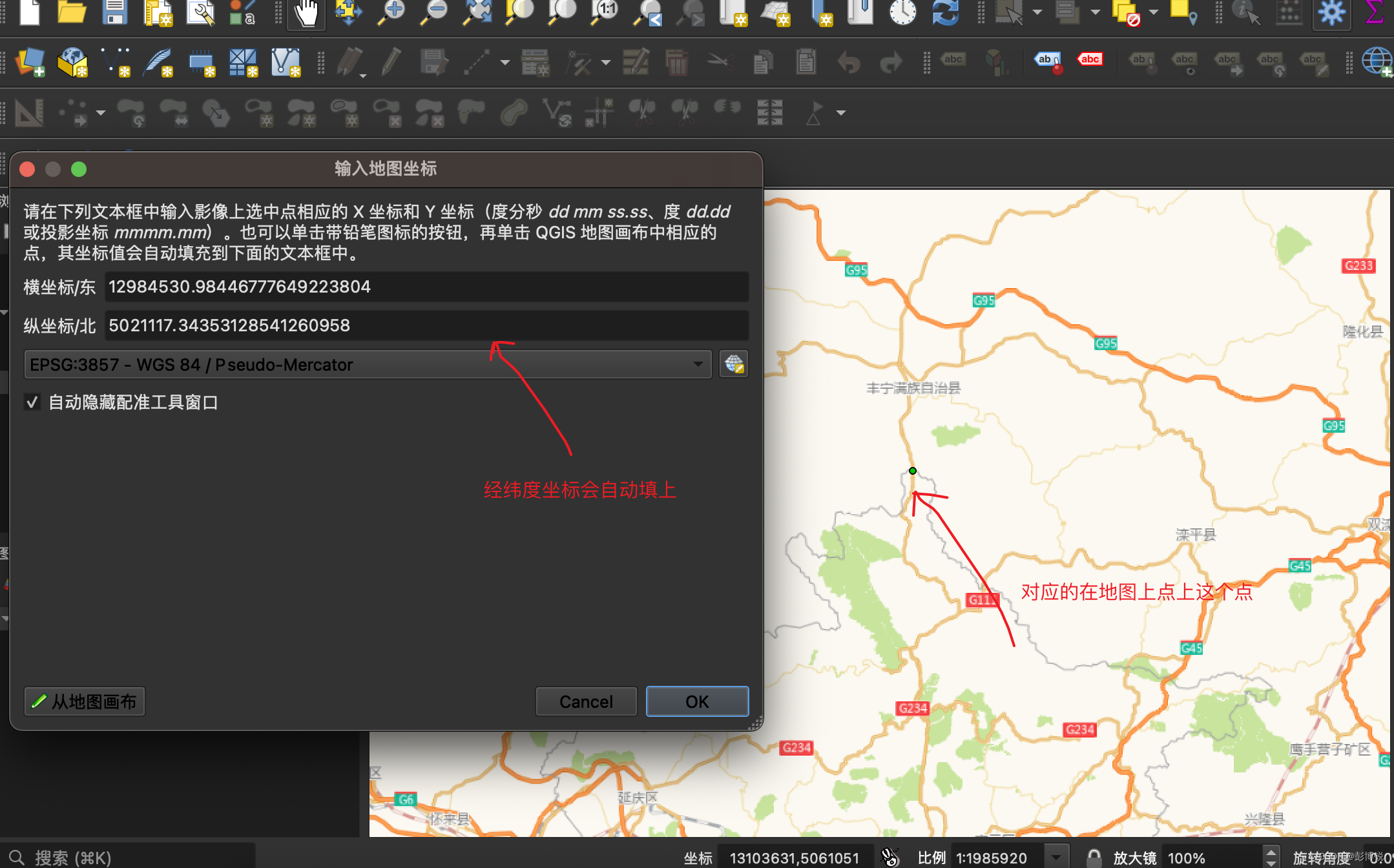Image resolution: width=1394 pixels, height=868 pixels.
Task: Open the Processing Toolbox gear icon
Action: pyautogui.click(x=1332, y=12)
